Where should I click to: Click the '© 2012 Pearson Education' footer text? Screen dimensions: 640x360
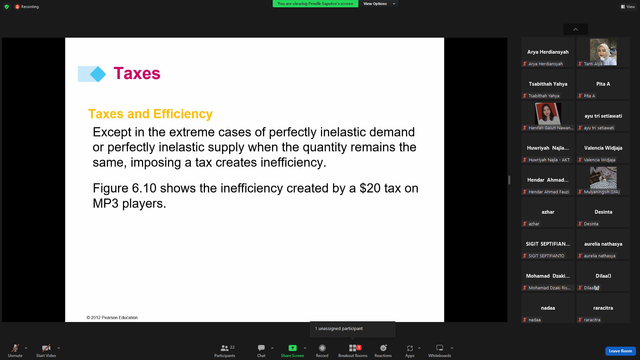[112, 318]
